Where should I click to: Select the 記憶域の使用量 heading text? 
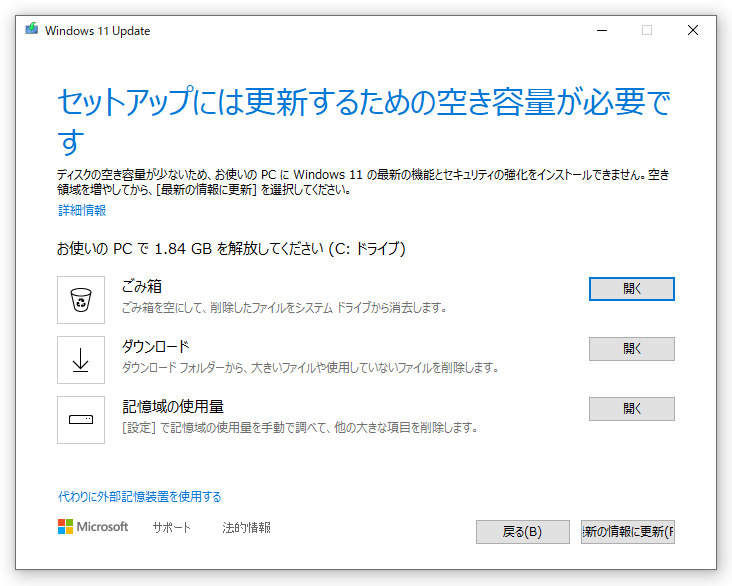[173, 406]
